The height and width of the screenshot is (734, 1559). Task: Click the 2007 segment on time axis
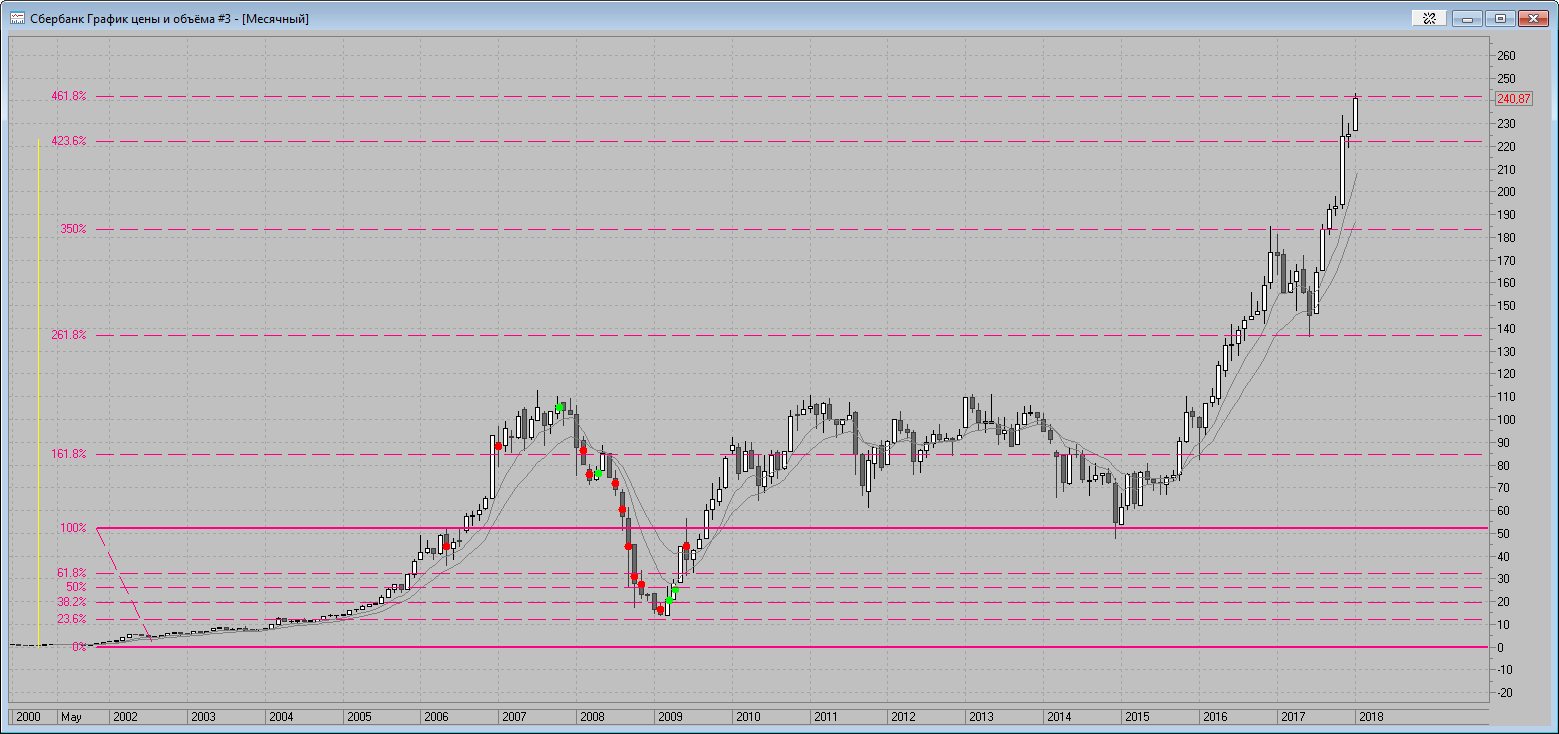click(538, 717)
